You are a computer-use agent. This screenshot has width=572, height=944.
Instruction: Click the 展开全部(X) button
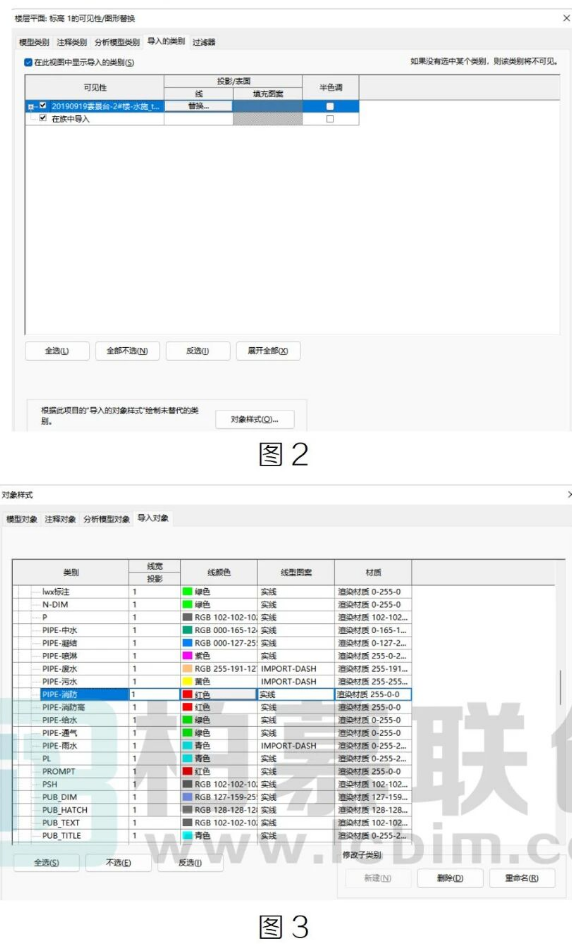tap(268, 350)
